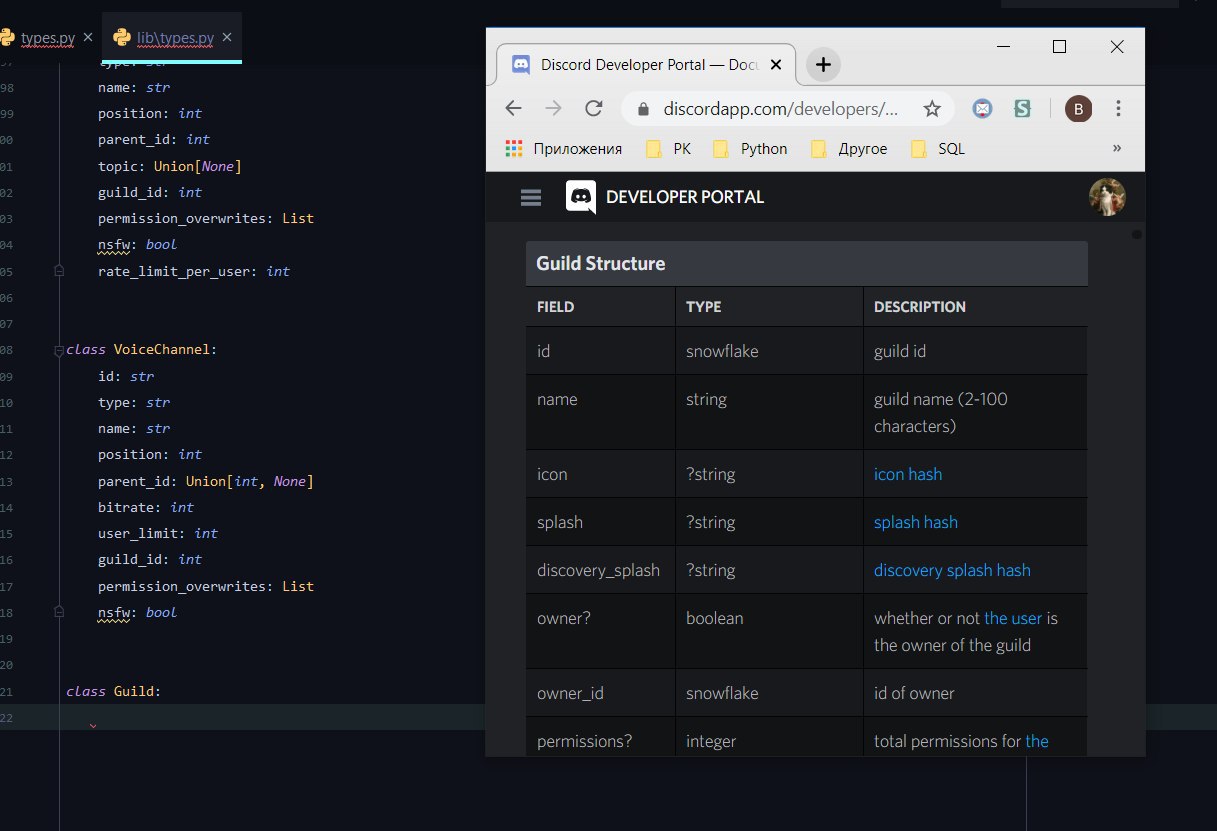Click the parent_id: Union[int, None] line
1217x831 pixels.
(x=206, y=481)
